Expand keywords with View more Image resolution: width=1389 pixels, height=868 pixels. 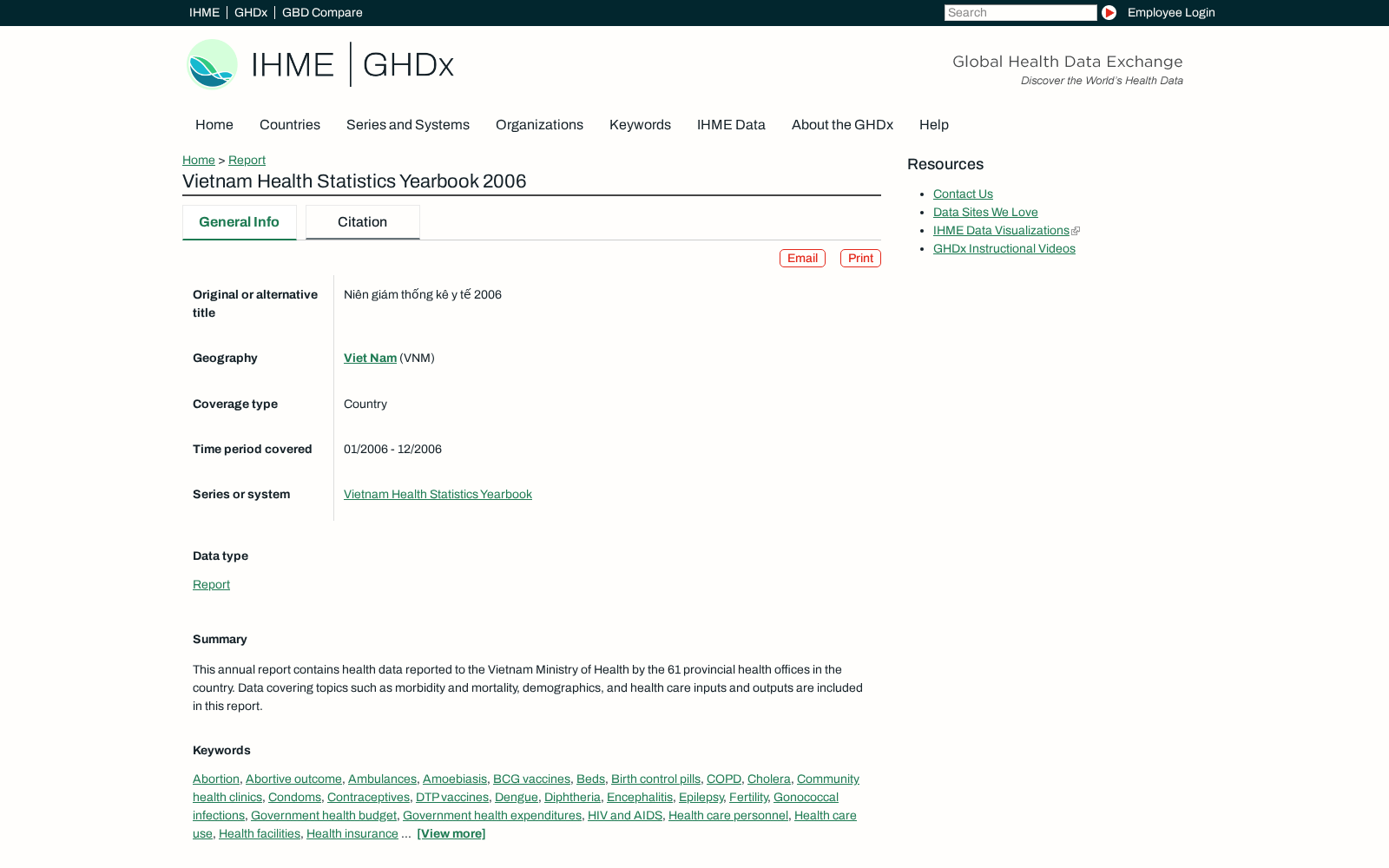(451, 834)
